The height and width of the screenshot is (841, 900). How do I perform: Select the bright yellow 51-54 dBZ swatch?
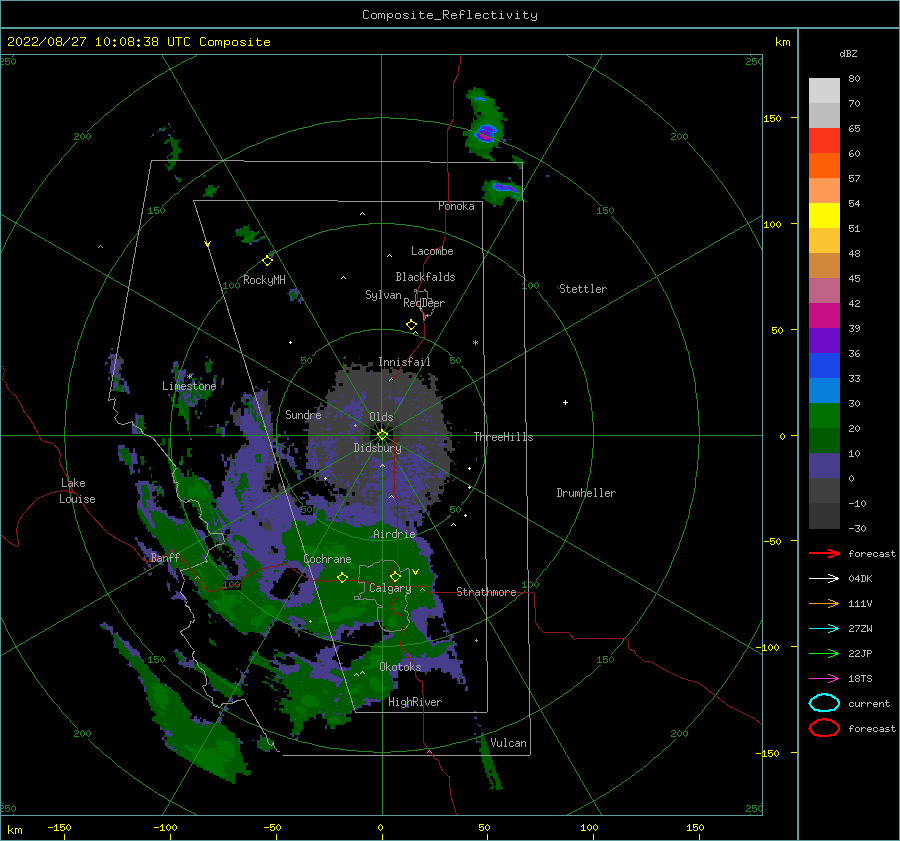pos(824,216)
